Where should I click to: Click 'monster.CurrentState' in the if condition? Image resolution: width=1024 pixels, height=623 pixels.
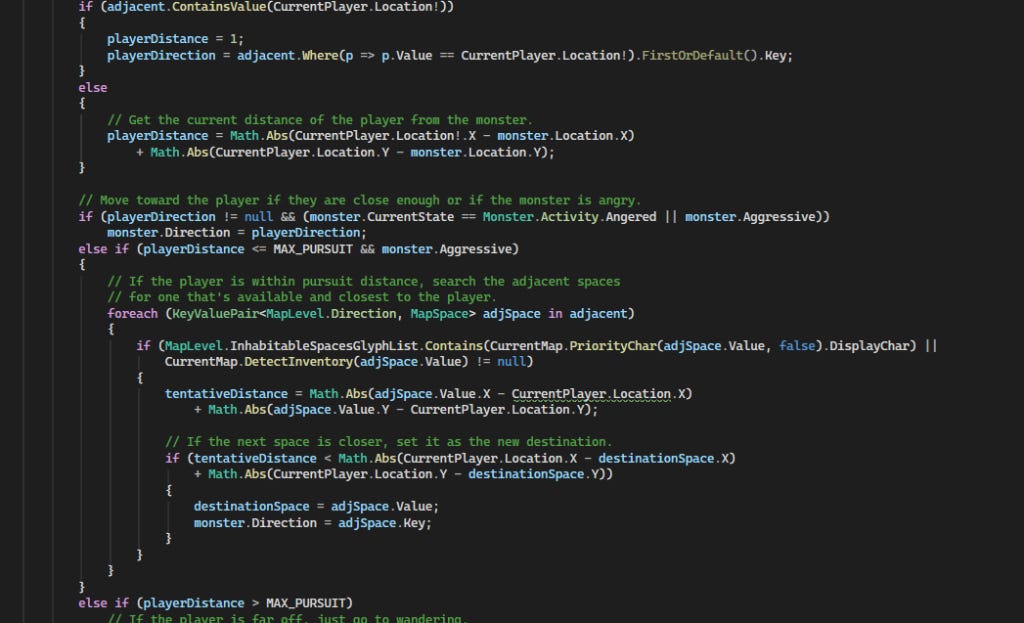[382, 217]
